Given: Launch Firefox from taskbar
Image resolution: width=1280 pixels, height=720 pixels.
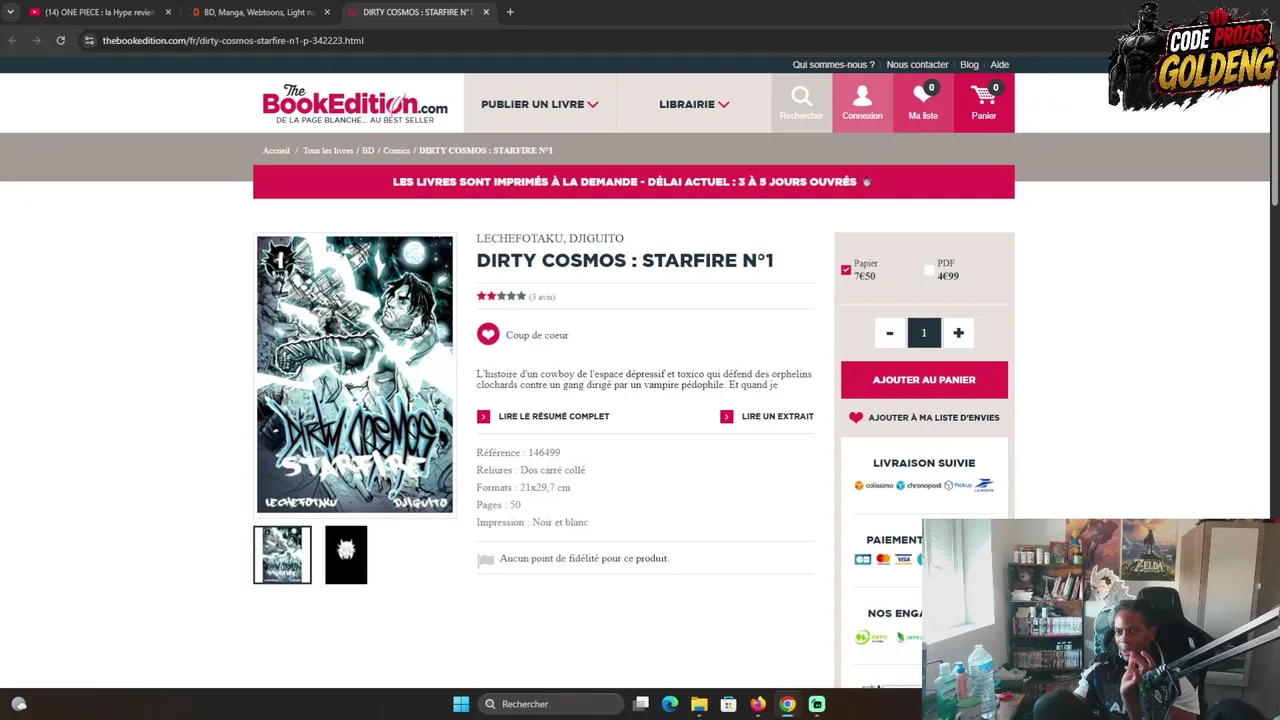Looking at the screenshot, I should coord(758,704).
